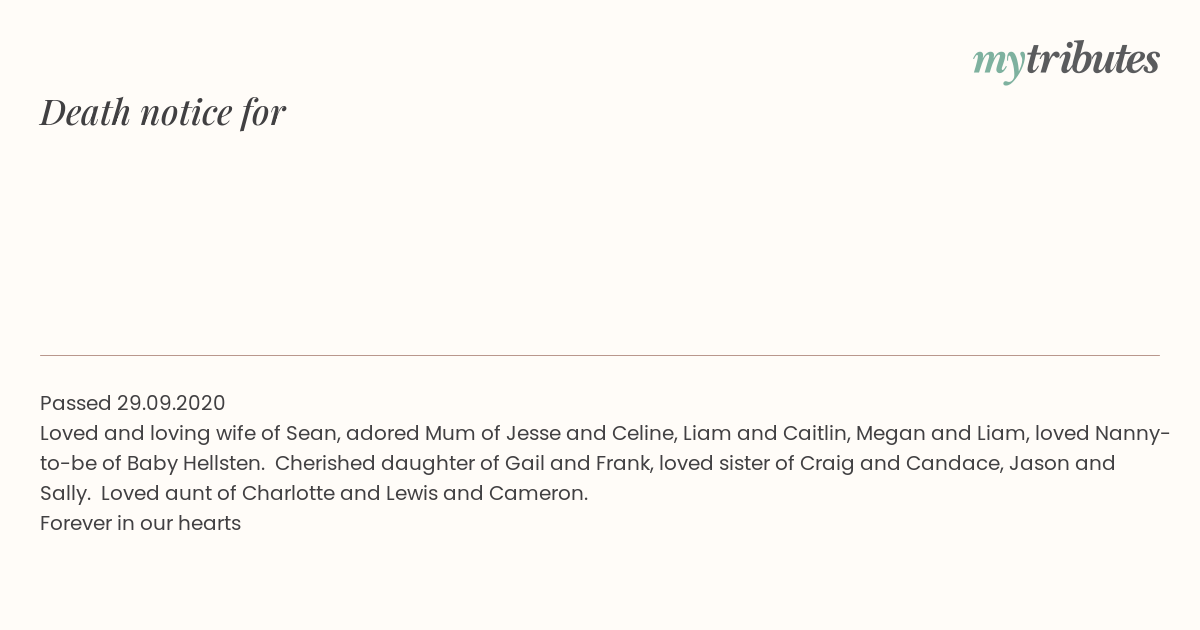The width and height of the screenshot is (1200, 630).
Task: Click the horizontal divider line
Action: [600, 355]
